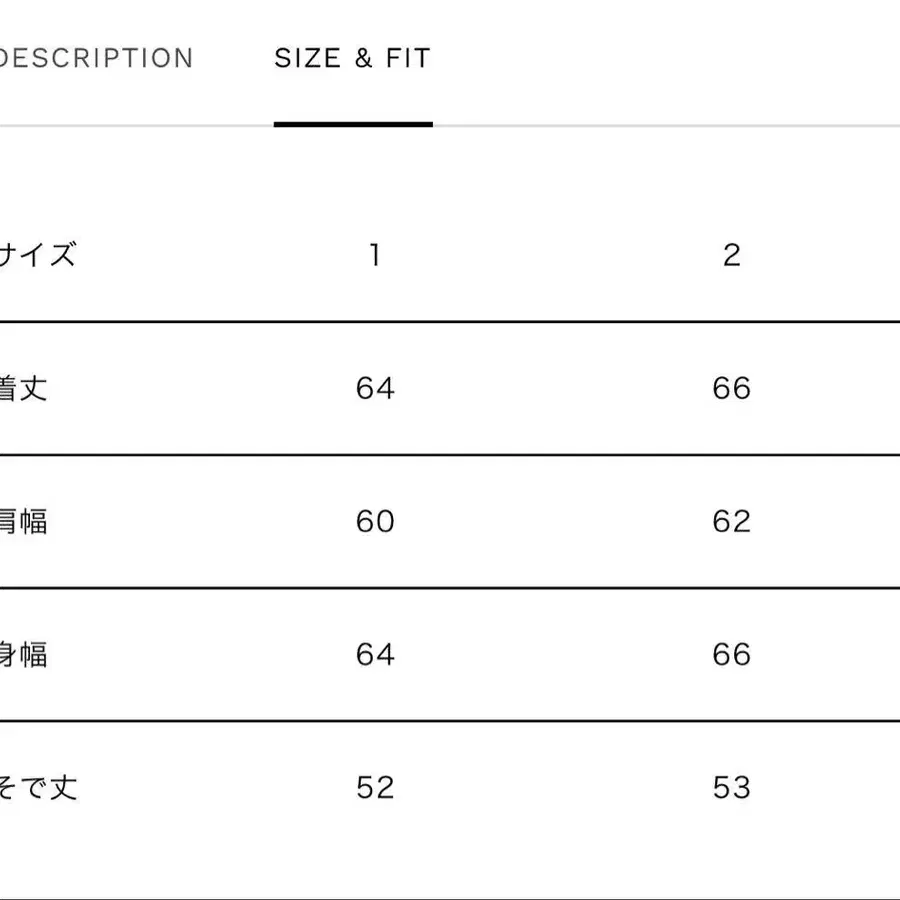The height and width of the screenshot is (900, 900).
Task: Click the サイズ row header label
Action: coord(38,255)
